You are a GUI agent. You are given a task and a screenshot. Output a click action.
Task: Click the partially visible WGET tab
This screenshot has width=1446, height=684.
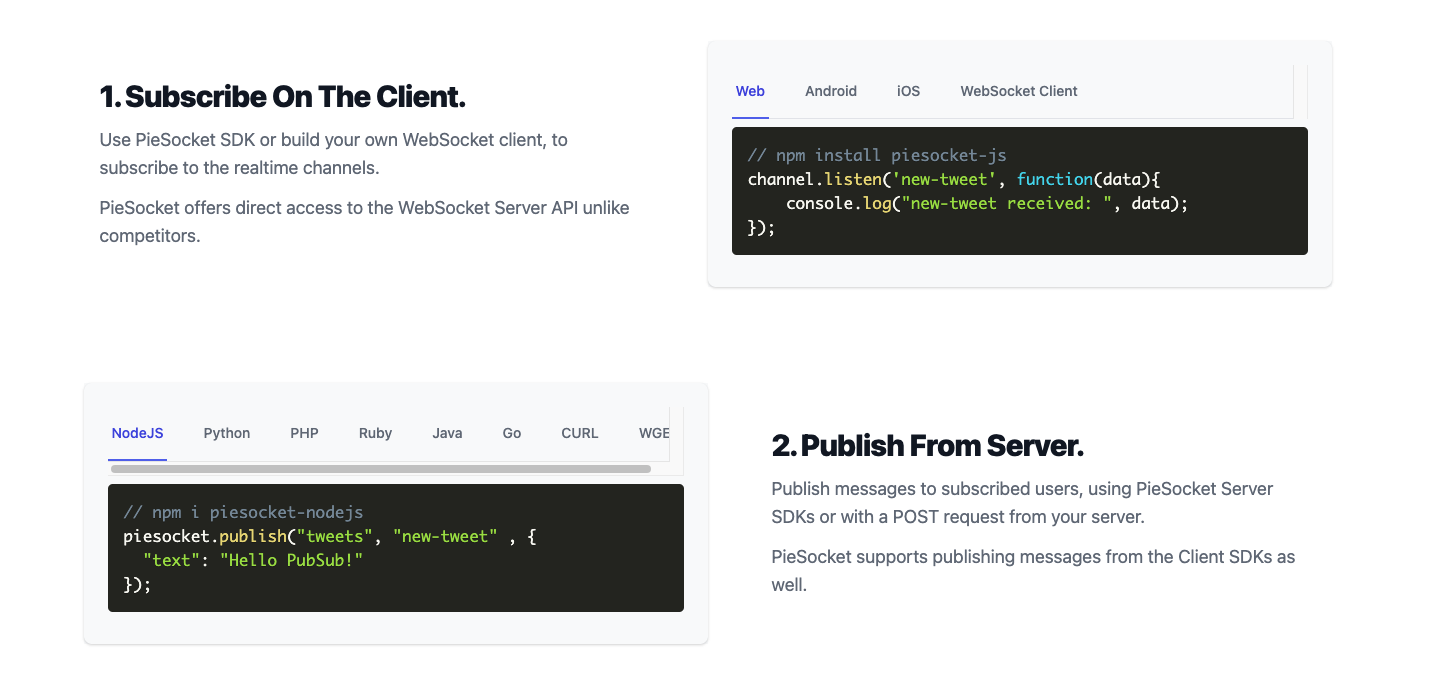click(x=655, y=433)
